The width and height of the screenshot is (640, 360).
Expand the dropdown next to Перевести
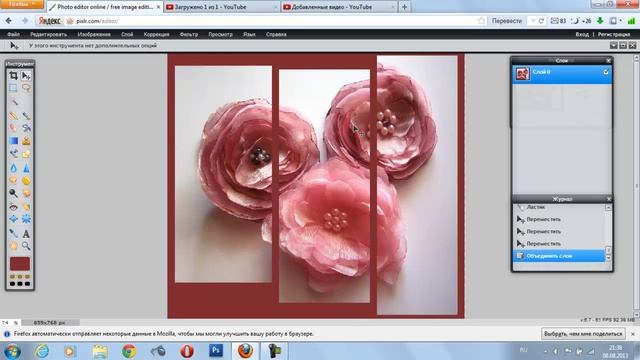pyautogui.click(x=533, y=21)
